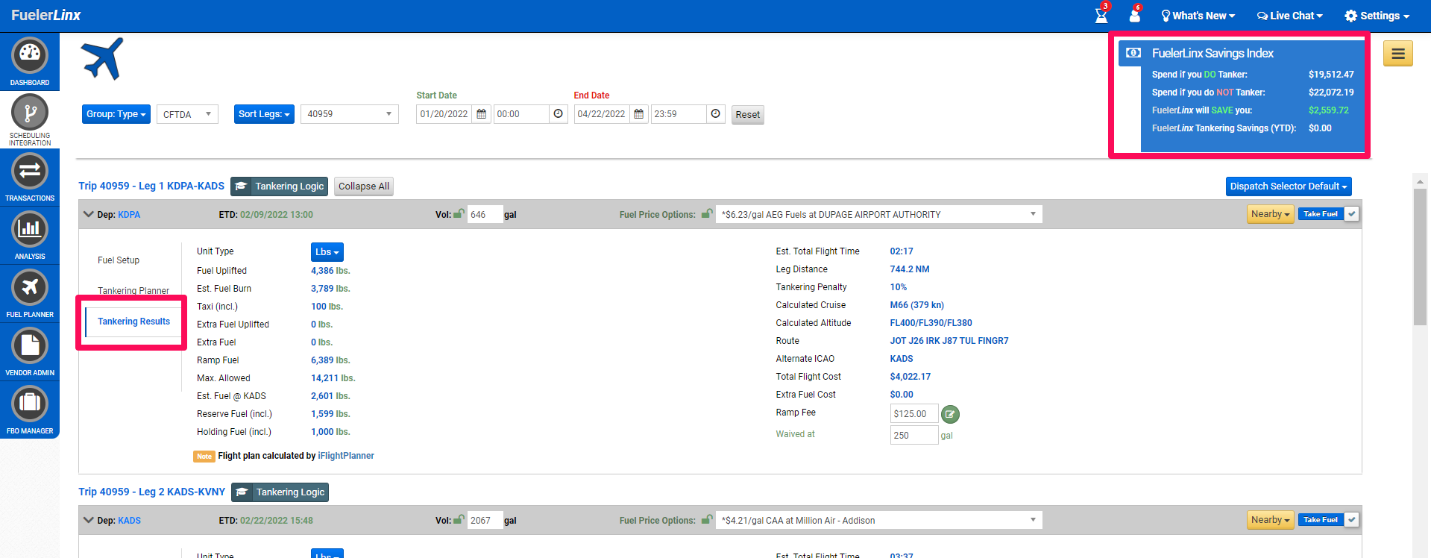1431x558 pixels.
Task: Open the Group: Type dropdown
Action: coord(116,114)
